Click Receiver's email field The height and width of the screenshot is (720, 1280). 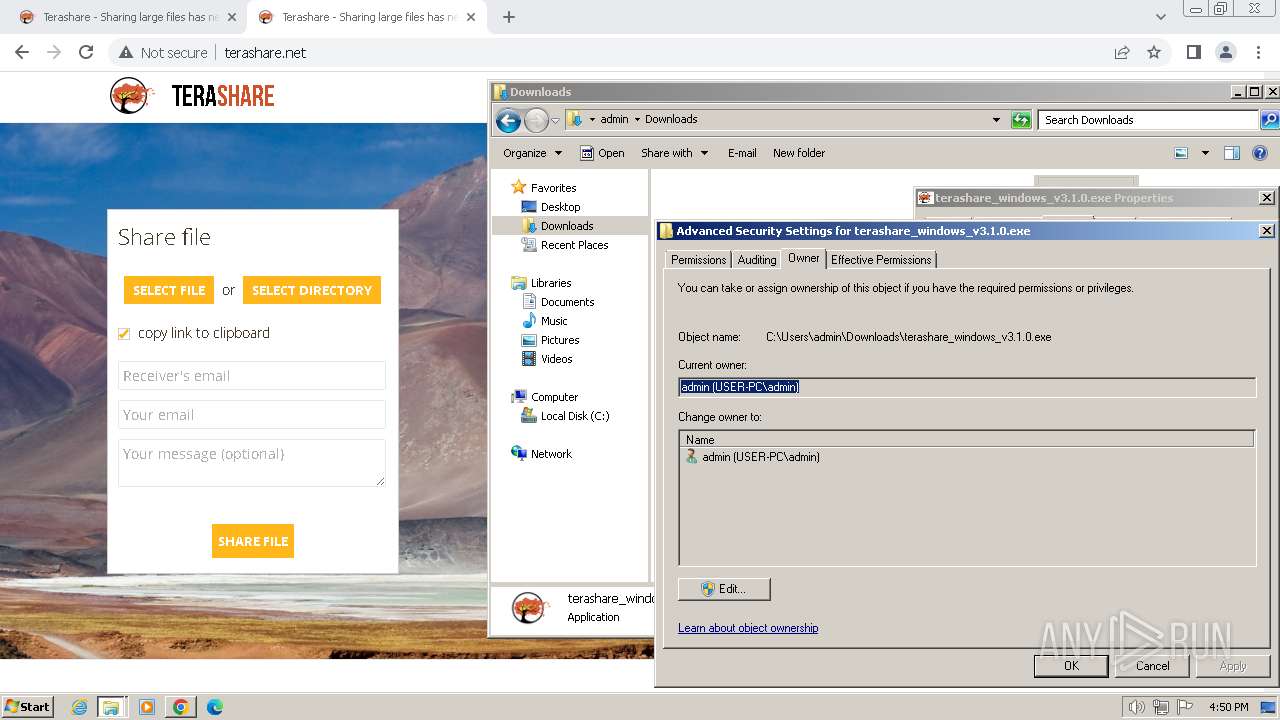tap(252, 376)
